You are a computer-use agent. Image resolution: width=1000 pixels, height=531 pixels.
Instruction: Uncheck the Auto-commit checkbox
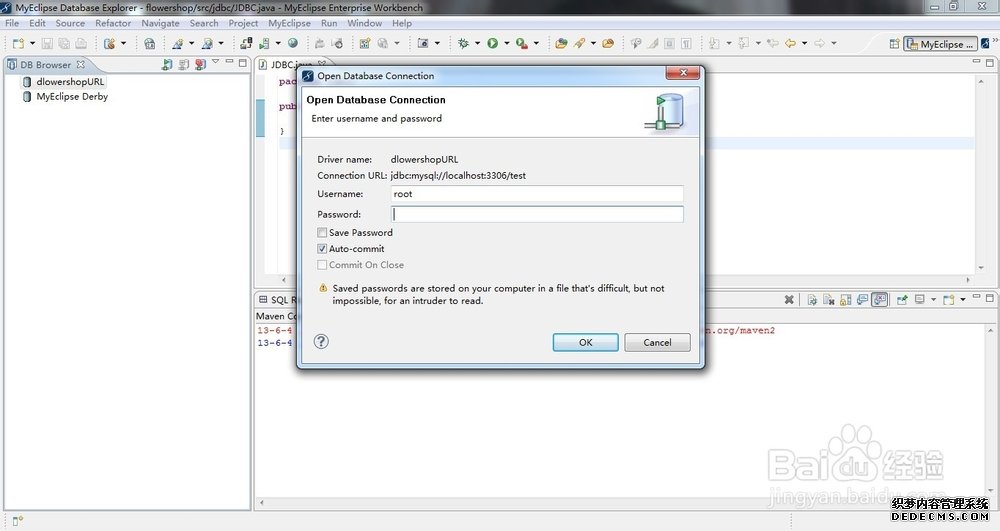pos(322,249)
